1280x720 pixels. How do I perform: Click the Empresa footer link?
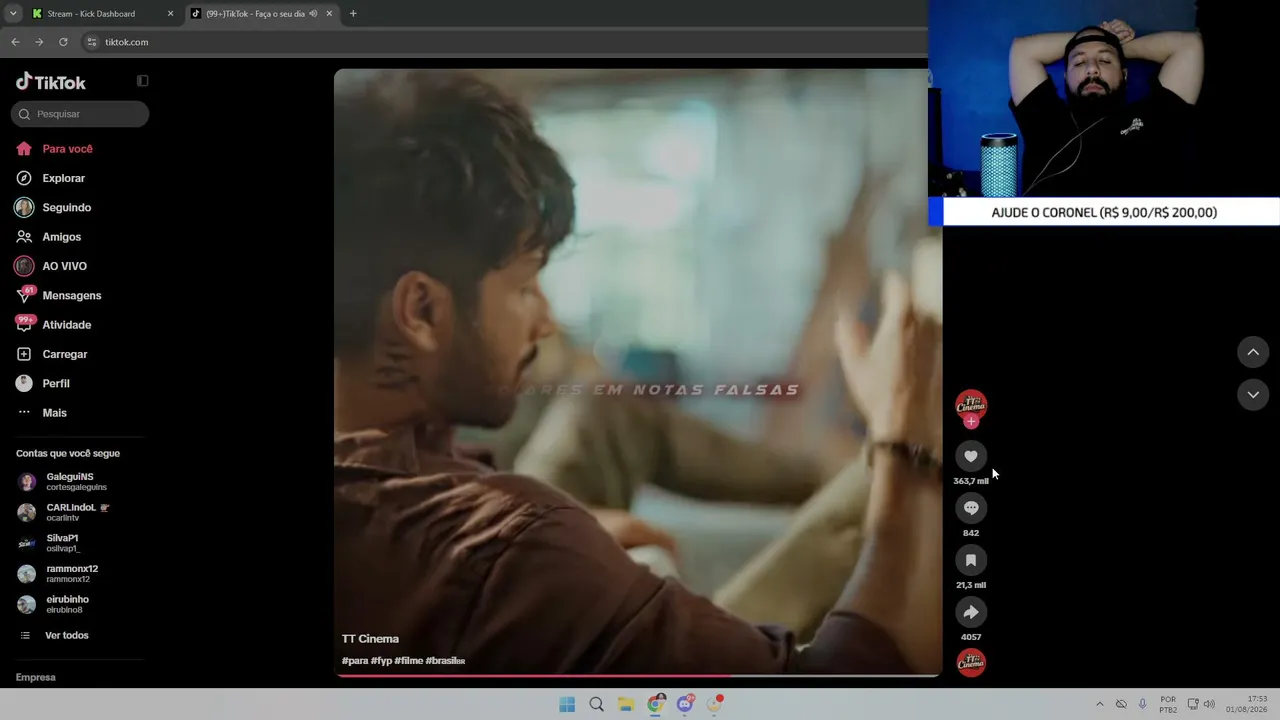35,677
